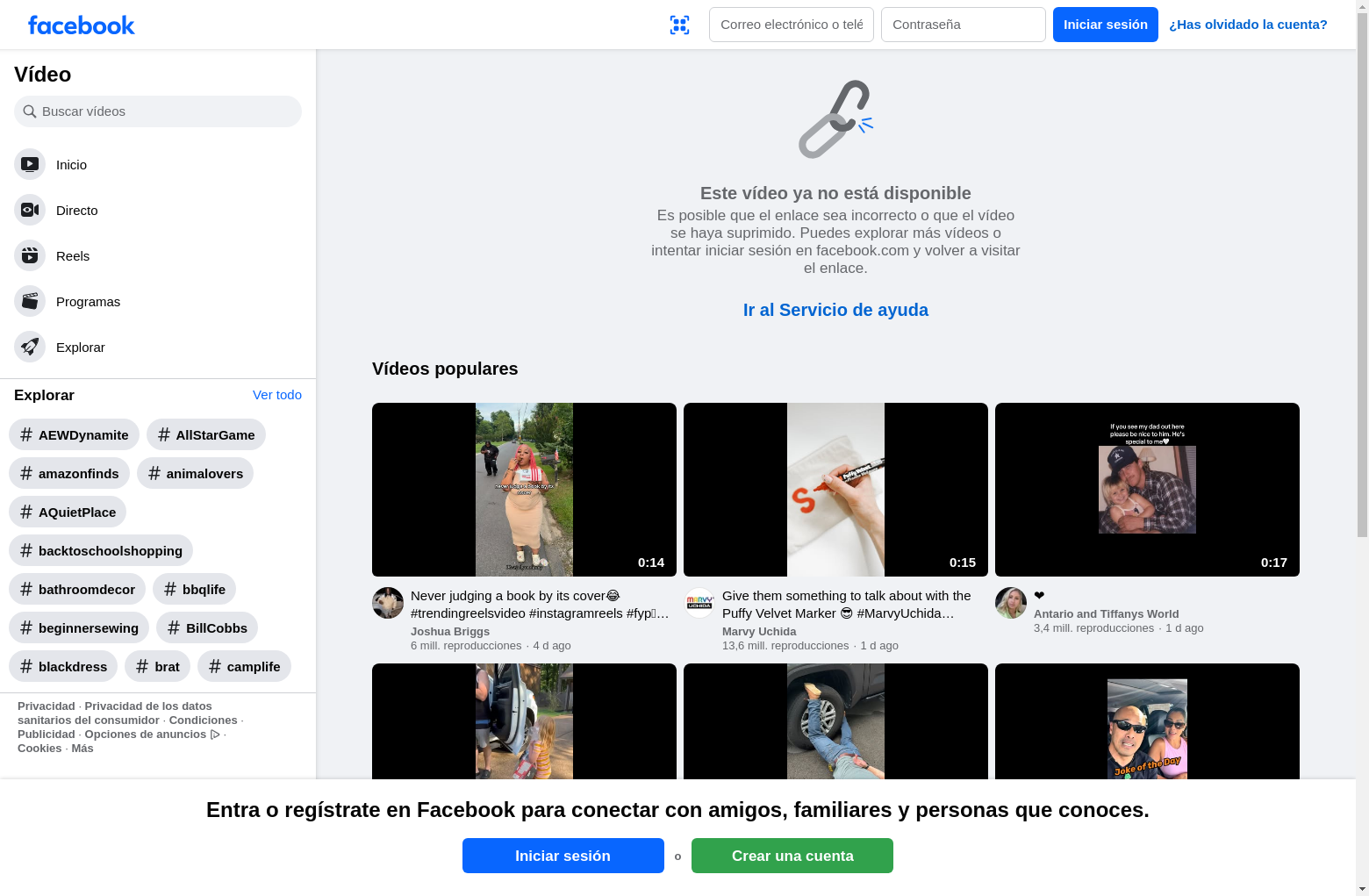Expand the Más footer menu
The height and width of the screenshot is (896, 1369).
click(x=82, y=749)
